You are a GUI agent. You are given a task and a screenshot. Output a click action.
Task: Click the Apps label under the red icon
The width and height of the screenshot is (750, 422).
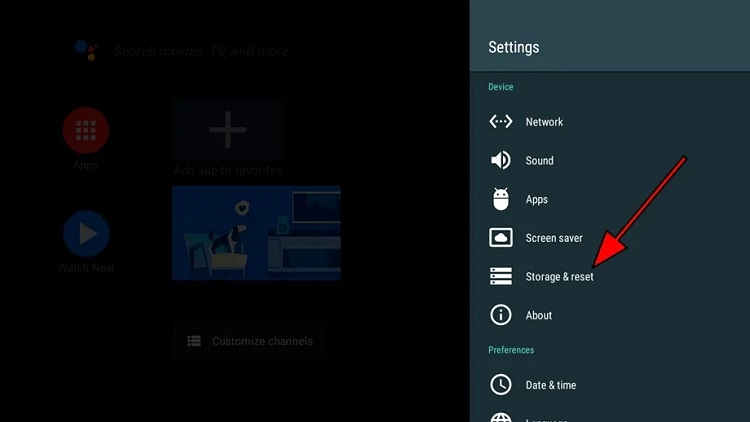(86, 165)
